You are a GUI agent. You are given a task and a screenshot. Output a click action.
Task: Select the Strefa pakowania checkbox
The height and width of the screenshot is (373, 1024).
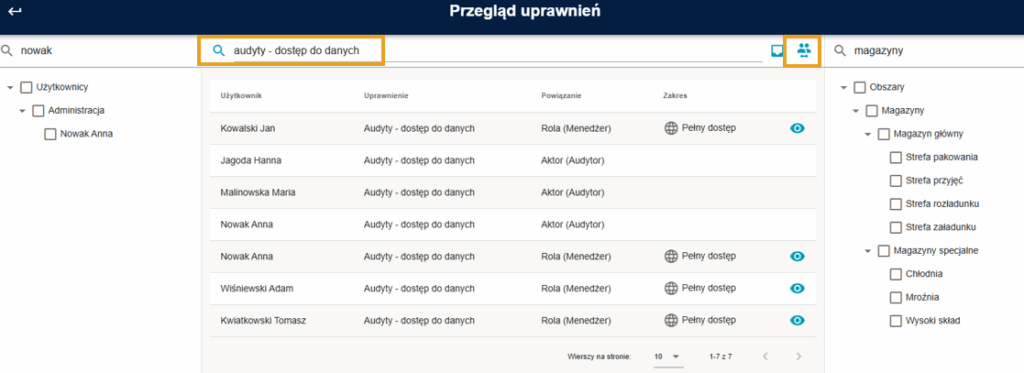tap(895, 157)
